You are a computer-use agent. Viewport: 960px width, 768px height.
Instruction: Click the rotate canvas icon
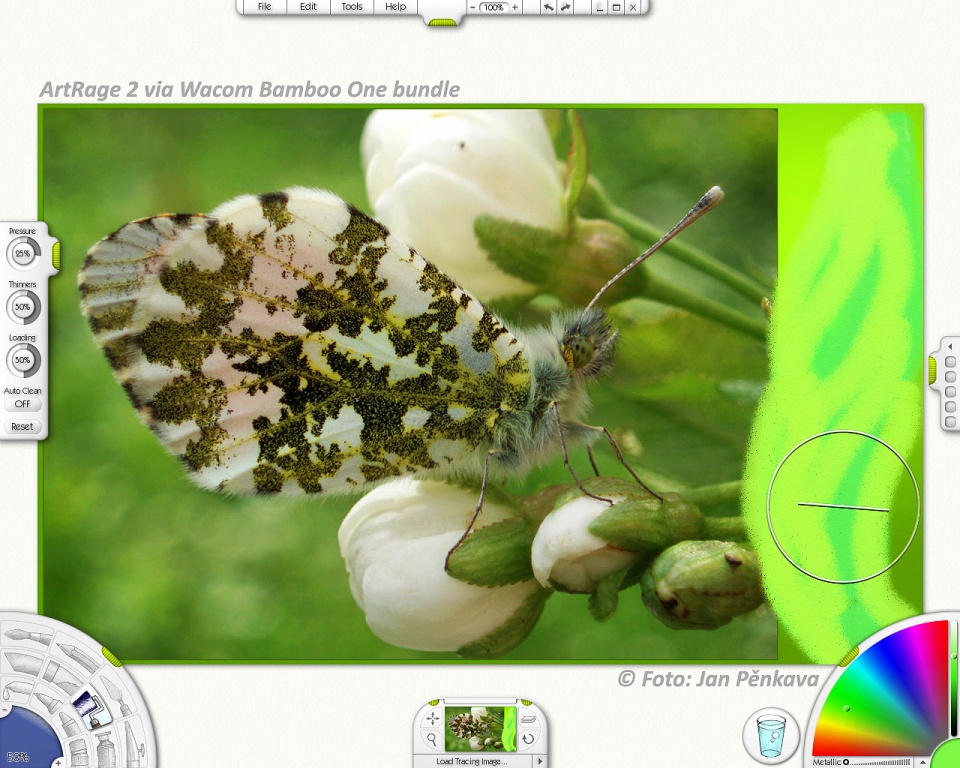[x=528, y=739]
